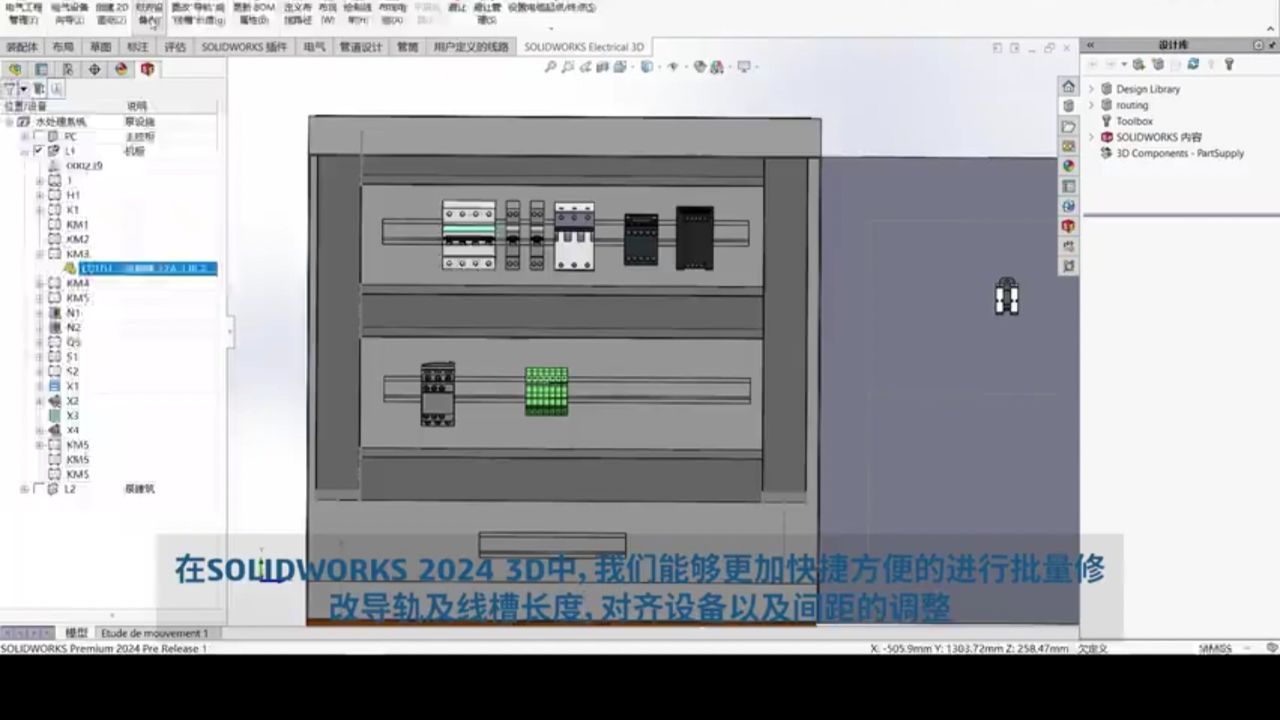This screenshot has width=1280, height=720.
Task: Switch to the 电气 ribbon tab
Action: coord(313,46)
